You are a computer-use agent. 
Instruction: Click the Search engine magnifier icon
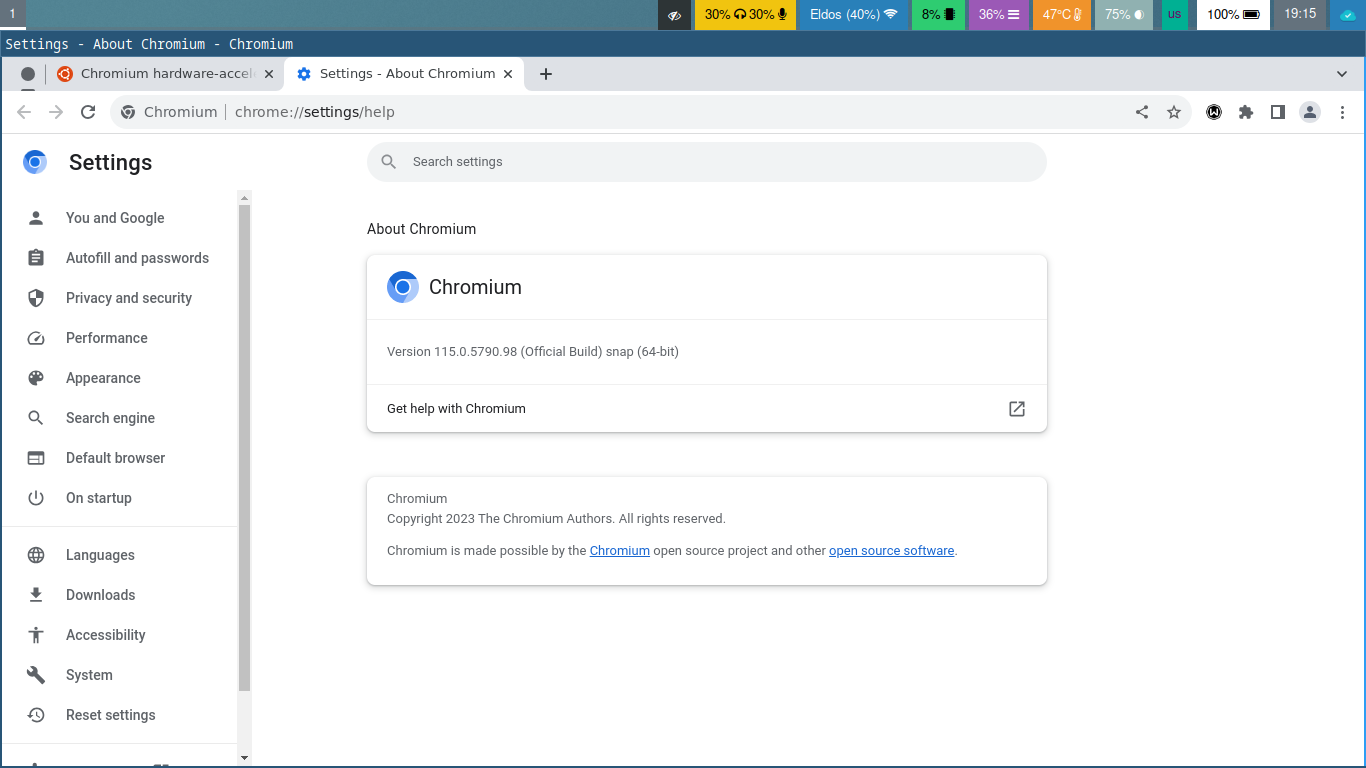[36, 418]
